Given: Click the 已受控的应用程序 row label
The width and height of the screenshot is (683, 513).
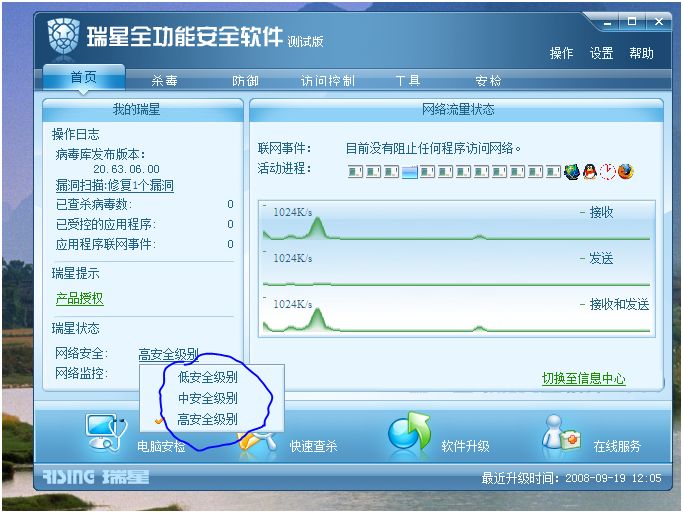Looking at the screenshot, I should click(x=106, y=224).
